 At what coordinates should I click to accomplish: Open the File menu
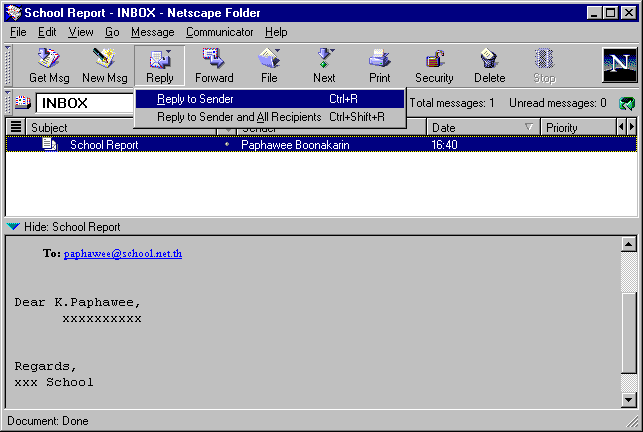click(x=18, y=32)
